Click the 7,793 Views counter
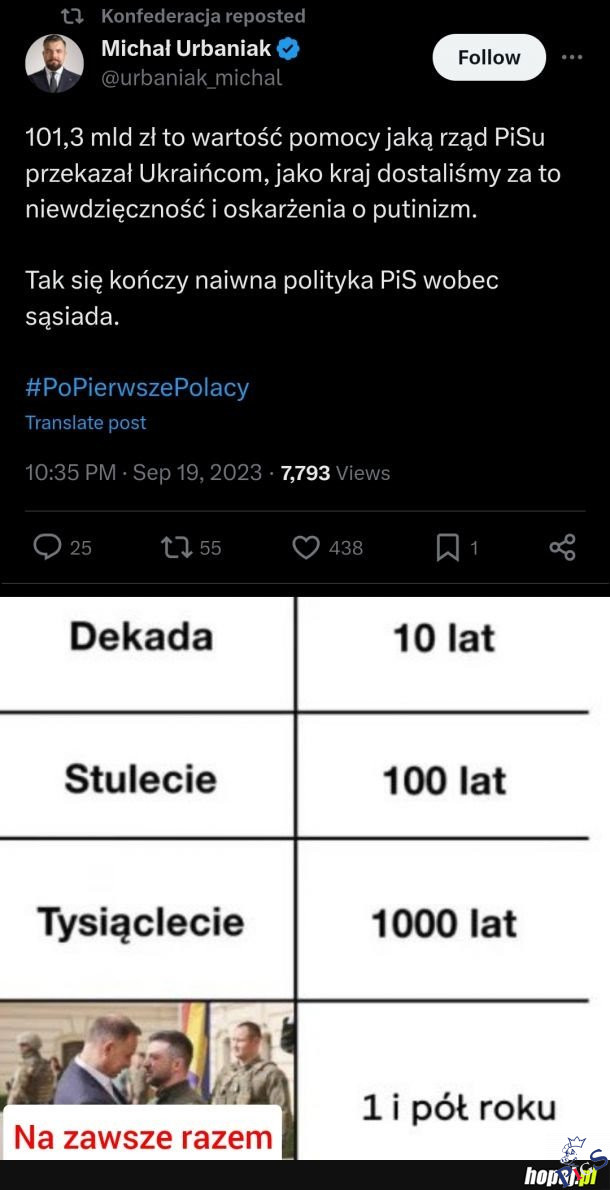Viewport: 610px width, 1190px height. pos(335,473)
